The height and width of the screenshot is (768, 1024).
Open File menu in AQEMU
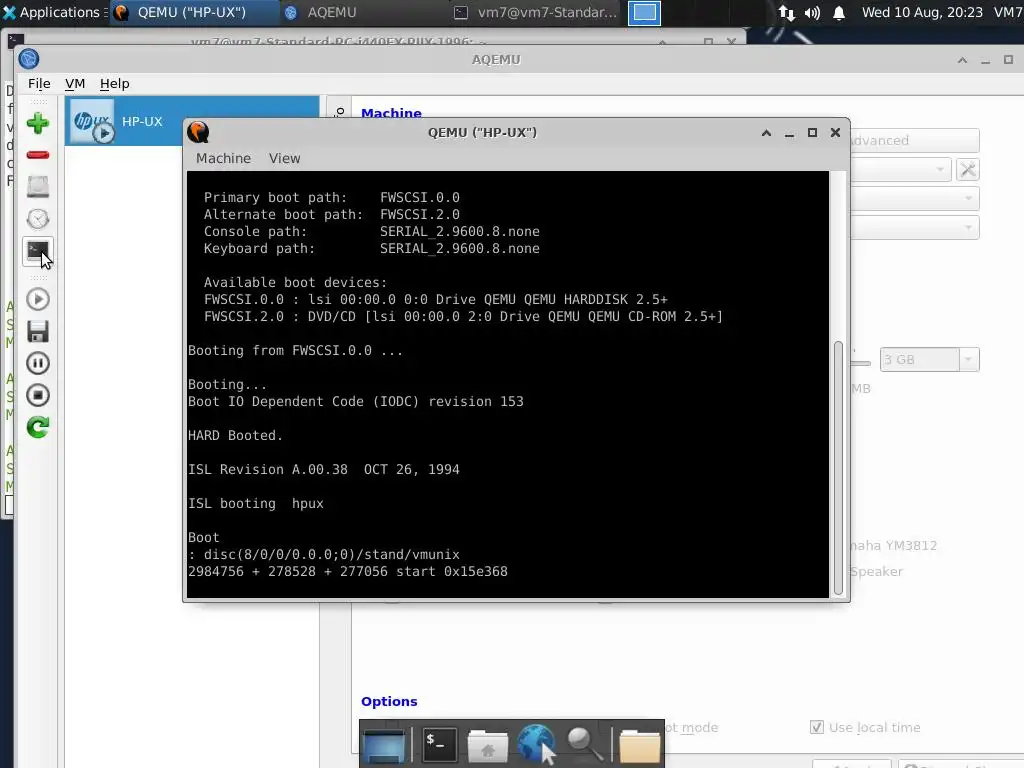pos(39,84)
